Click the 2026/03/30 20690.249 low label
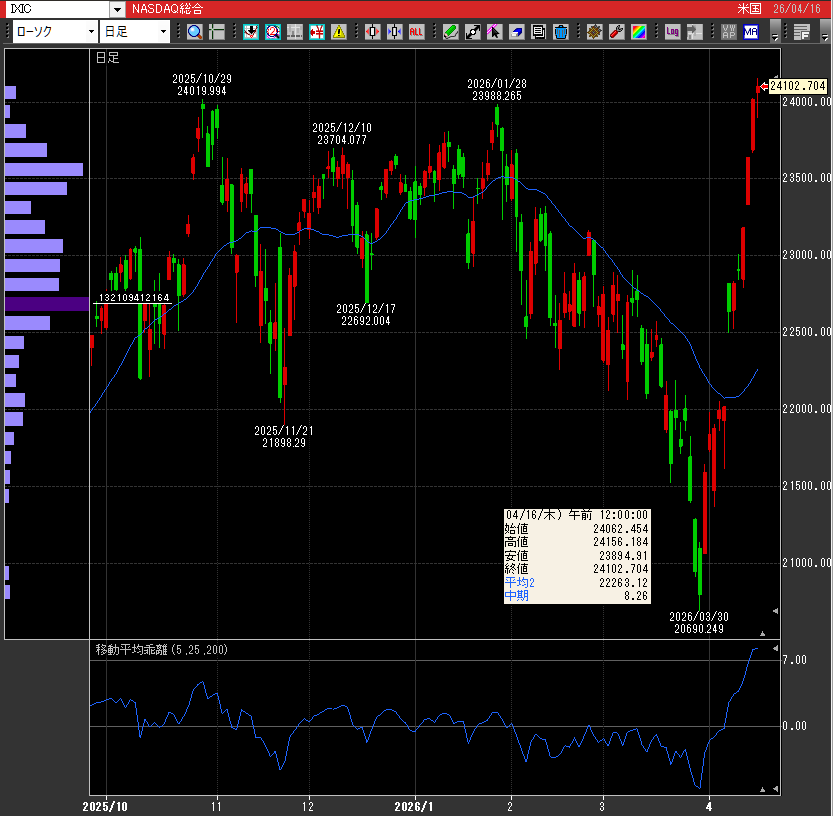The width and height of the screenshot is (833, 816). 699,623
